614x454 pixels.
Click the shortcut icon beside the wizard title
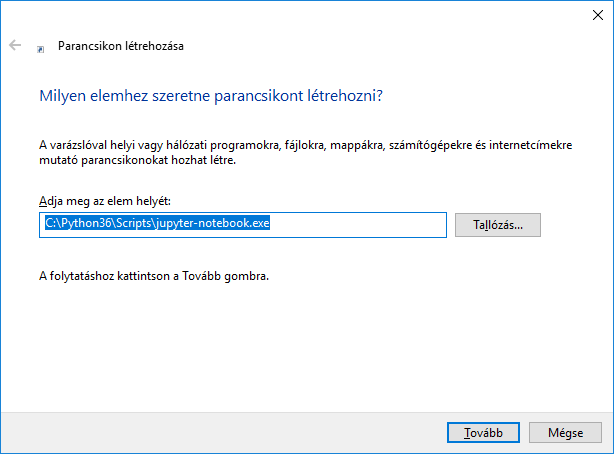click(40, 47)
